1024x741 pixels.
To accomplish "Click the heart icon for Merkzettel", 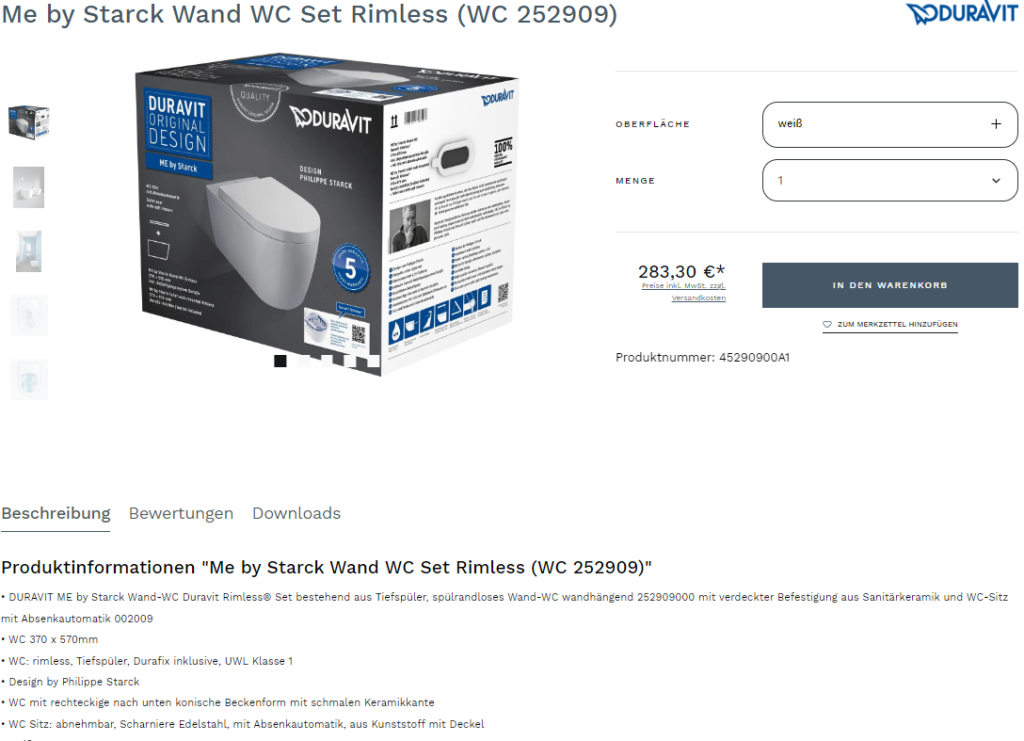I will point(827,324).
